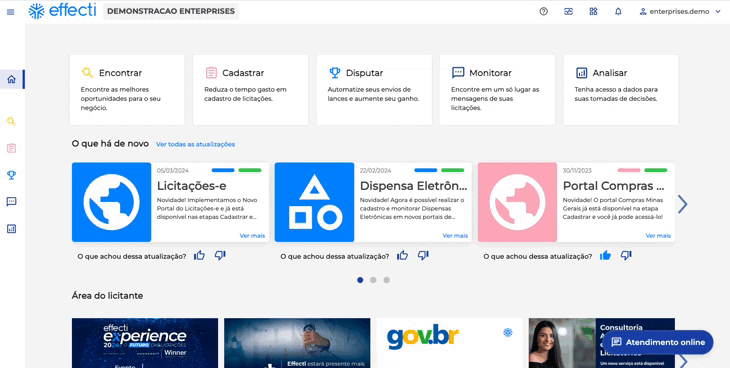Select first carousel pagination dot
Viewport: 730px width, 368px height.
[360, 280]
